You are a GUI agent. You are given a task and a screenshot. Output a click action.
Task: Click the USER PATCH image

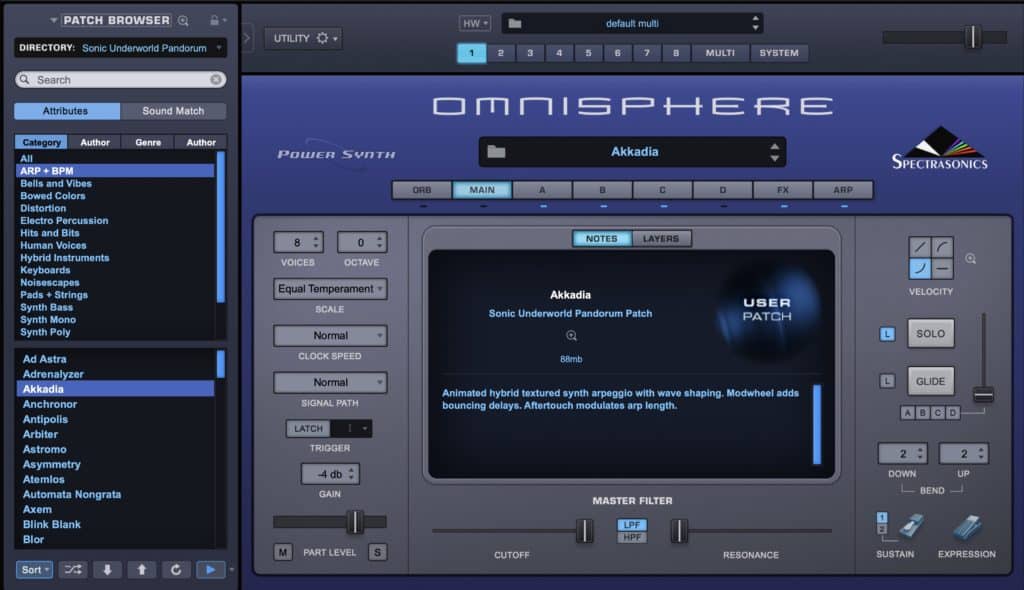pyautogui.click(x=767, y=310)
